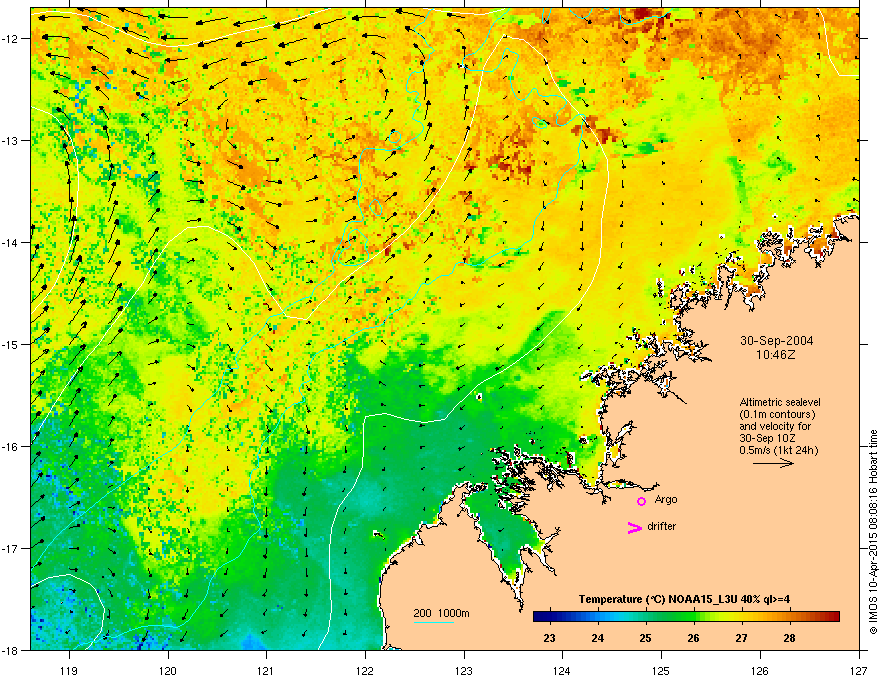Click longitude label 127 on bottom axis

tap(859, 670)
